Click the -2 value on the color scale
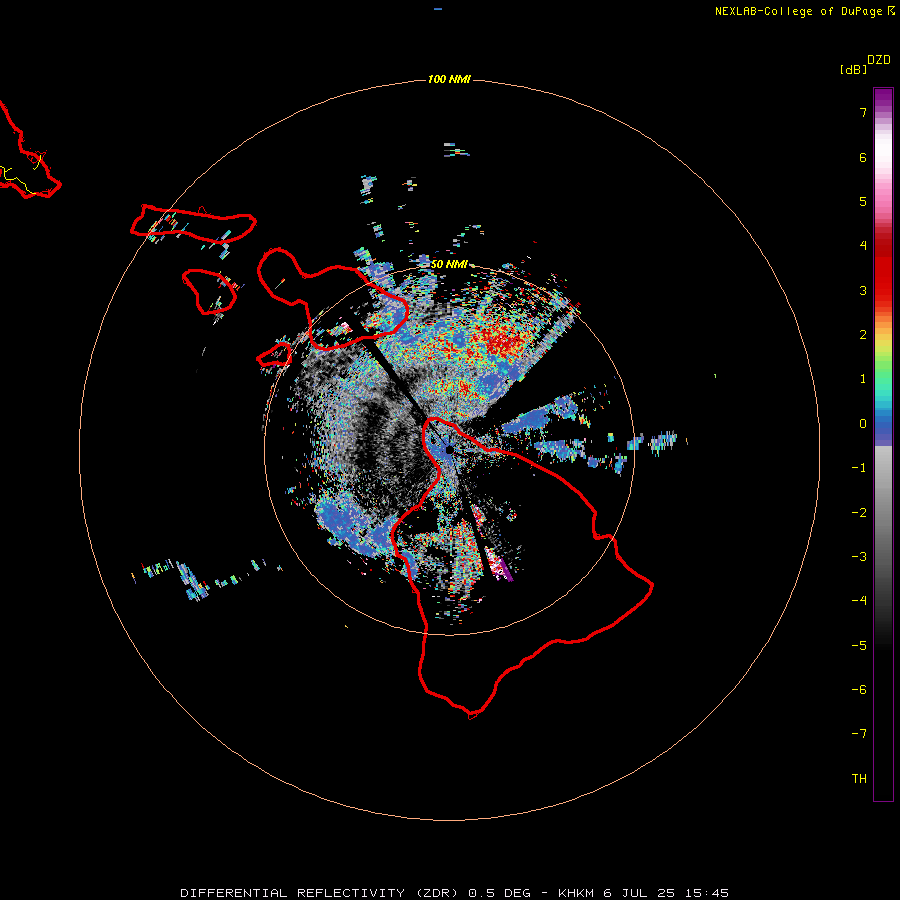The width and height of the screenshot is (900, 900). click(x=859, y=513)
